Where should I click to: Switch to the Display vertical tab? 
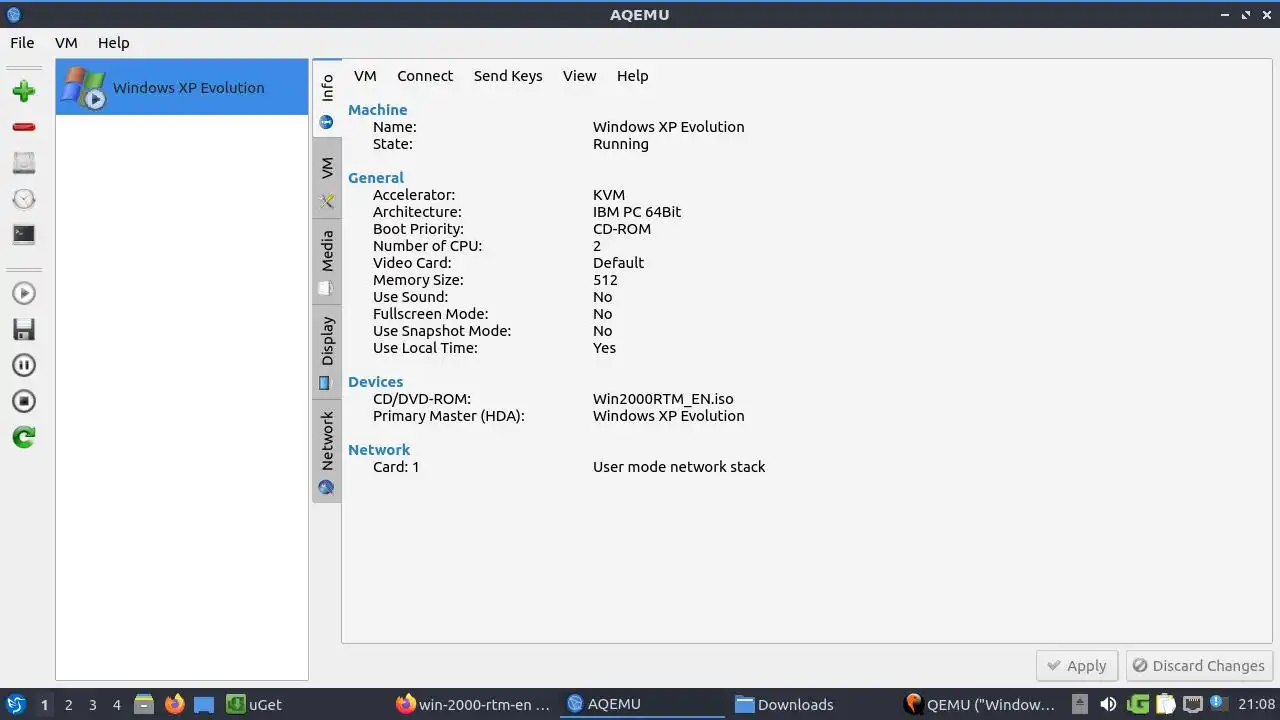pyautogui.click(x=327, y=351)
